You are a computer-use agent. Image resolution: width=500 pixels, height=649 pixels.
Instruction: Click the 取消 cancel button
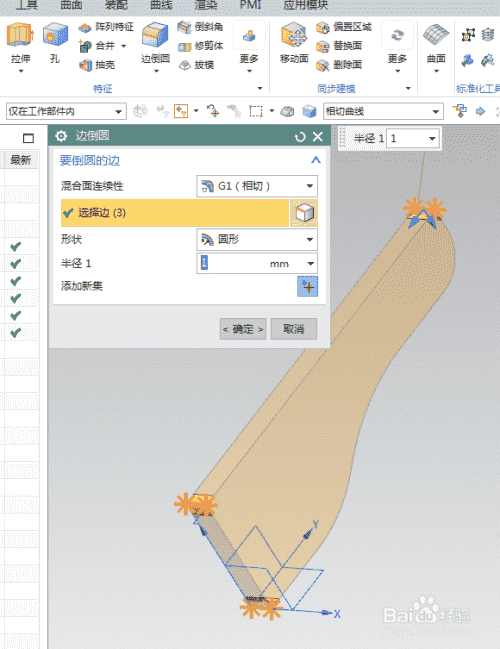(294, 329)
